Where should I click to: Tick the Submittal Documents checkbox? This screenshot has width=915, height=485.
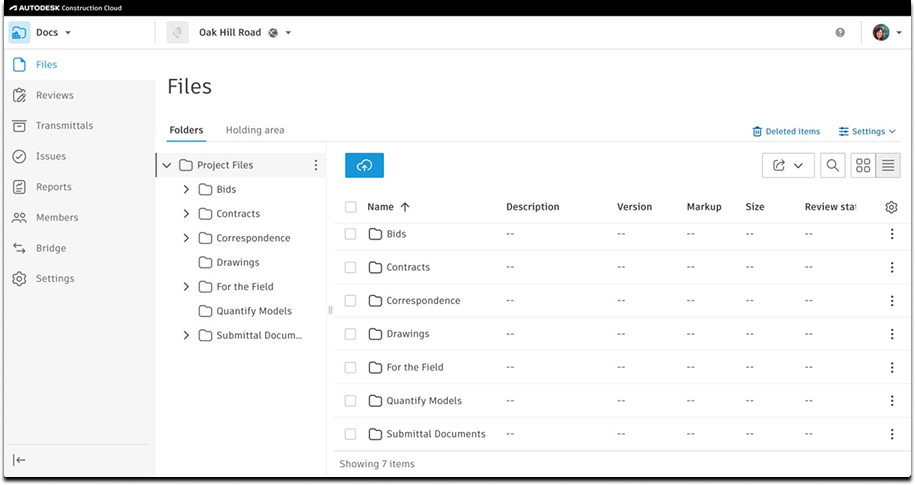tap(350, 434)
